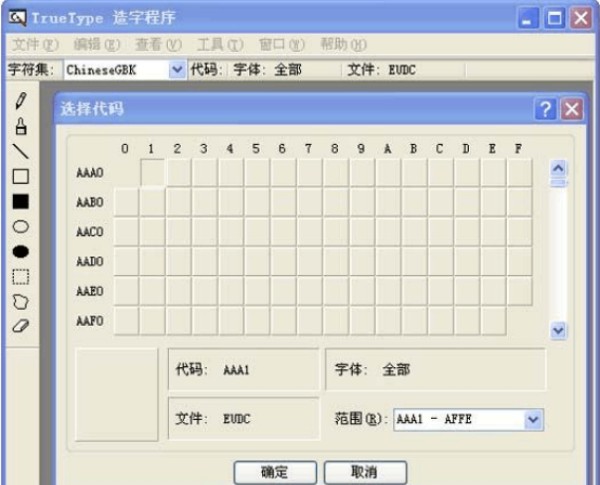The image size is (600, 485).
Task: Expand the 范围 AAA1 - AFFE dropdown
Action: (533, 420)
